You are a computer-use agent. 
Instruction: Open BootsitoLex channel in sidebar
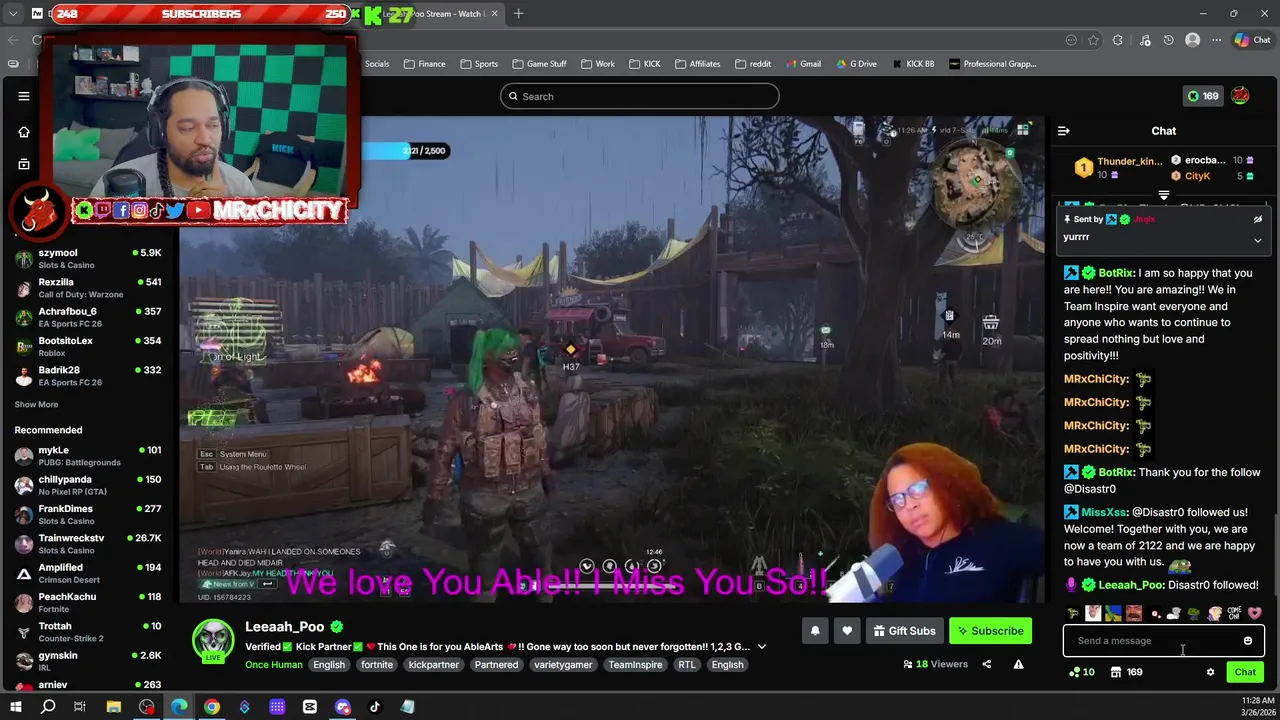[x=88, y=347]
